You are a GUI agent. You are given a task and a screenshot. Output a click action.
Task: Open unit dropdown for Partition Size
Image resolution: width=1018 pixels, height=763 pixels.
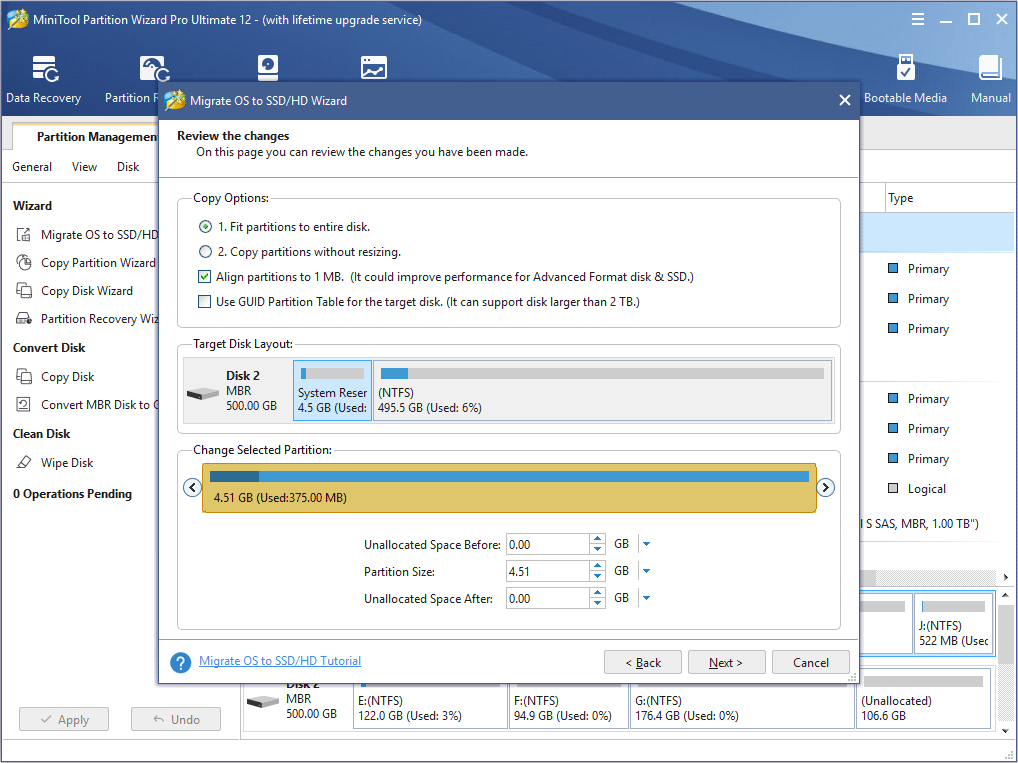(x=646, y=571)
